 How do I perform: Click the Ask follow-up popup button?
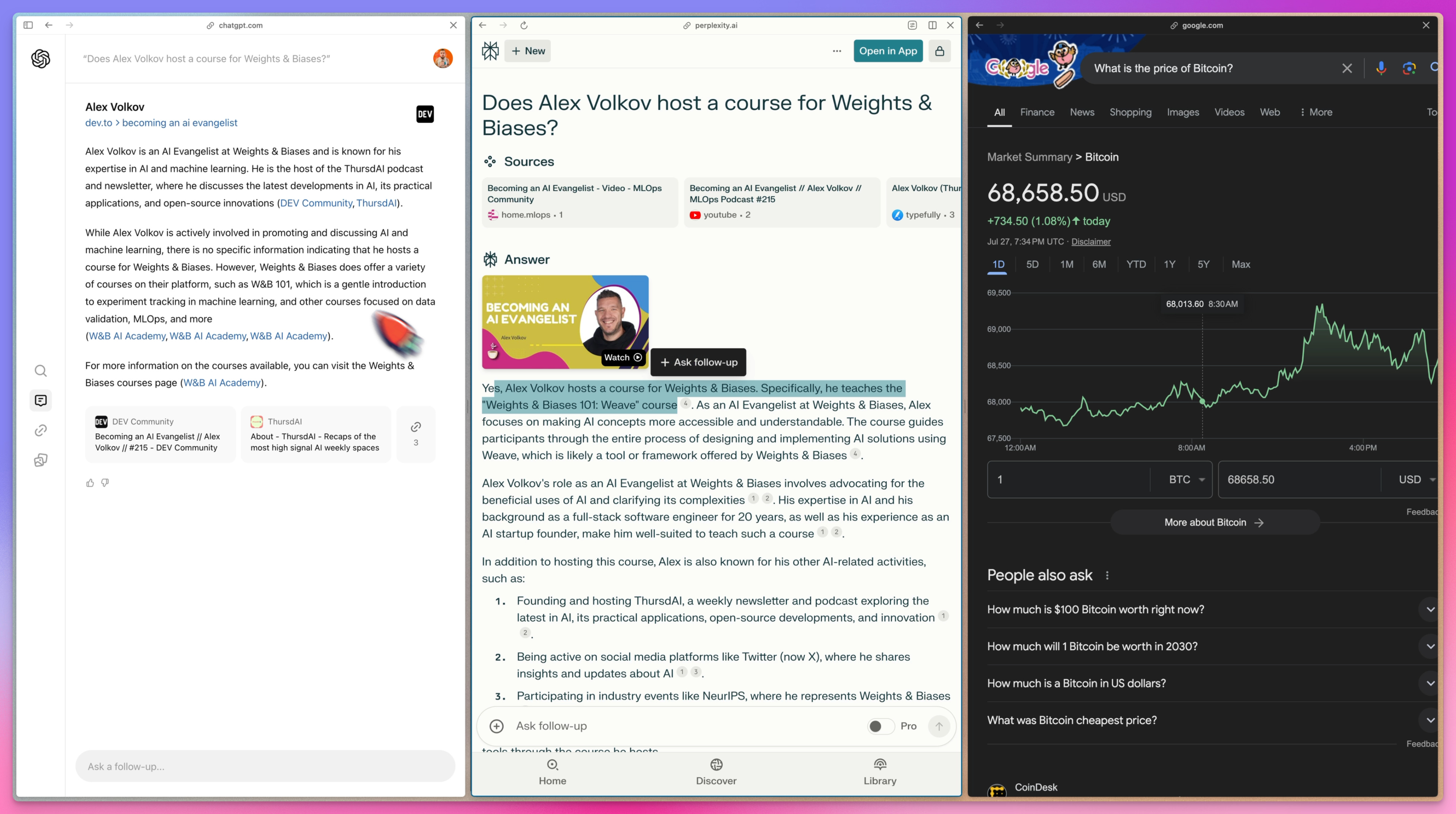pos(699,363)
